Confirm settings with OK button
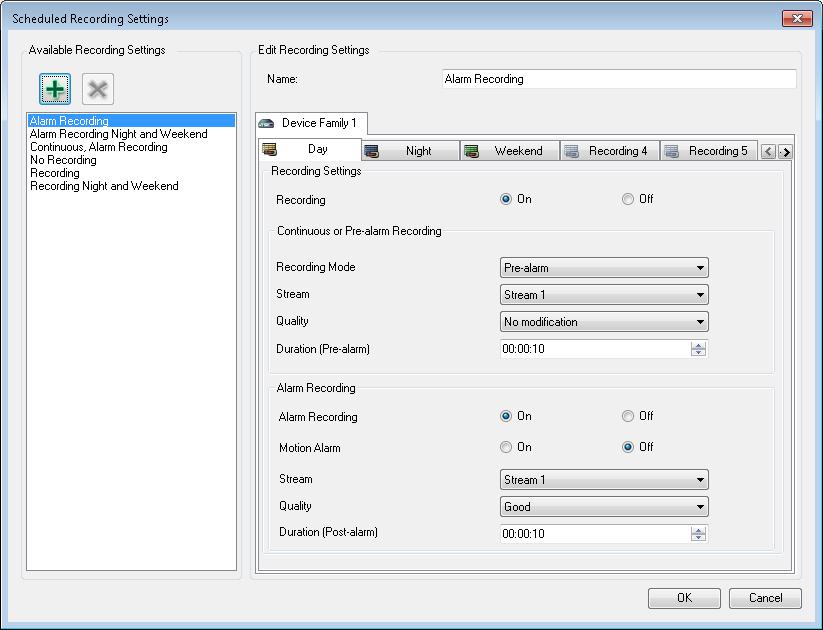Image resolution: width=823 pixels, height=630 pixels. pyautogui.click(x=684, y=598)
